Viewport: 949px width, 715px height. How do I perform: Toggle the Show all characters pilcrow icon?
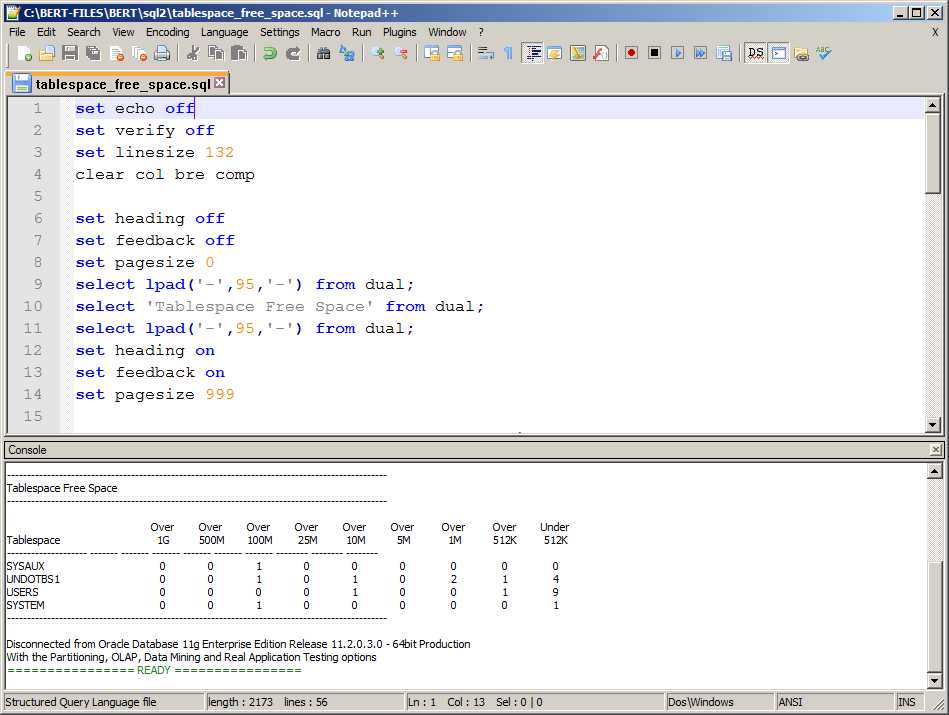[x=508, y=53]
